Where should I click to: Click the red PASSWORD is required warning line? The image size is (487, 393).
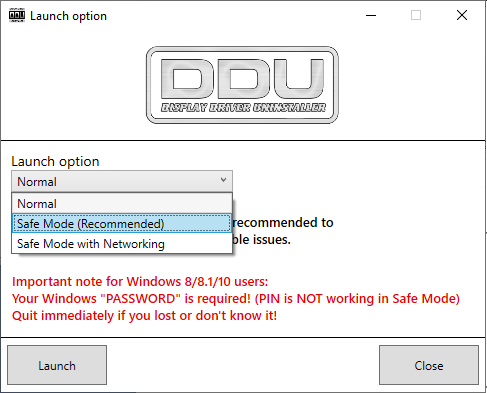[x=236, y=299]
